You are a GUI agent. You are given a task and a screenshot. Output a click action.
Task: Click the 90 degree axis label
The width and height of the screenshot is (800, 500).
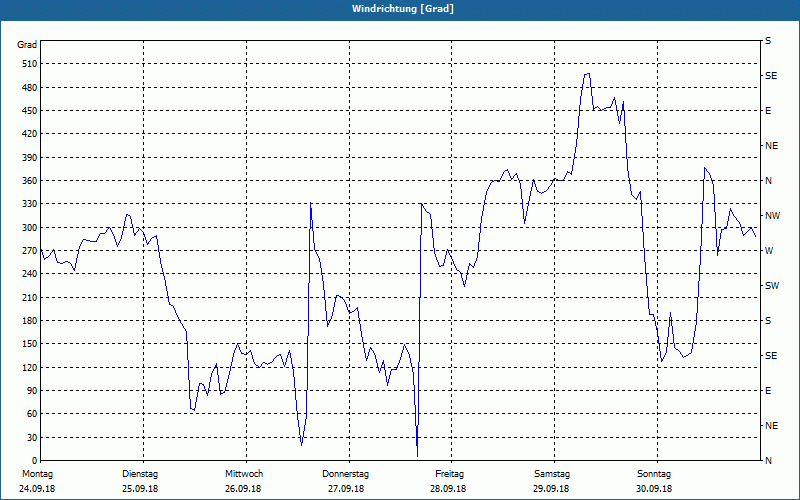32,391
